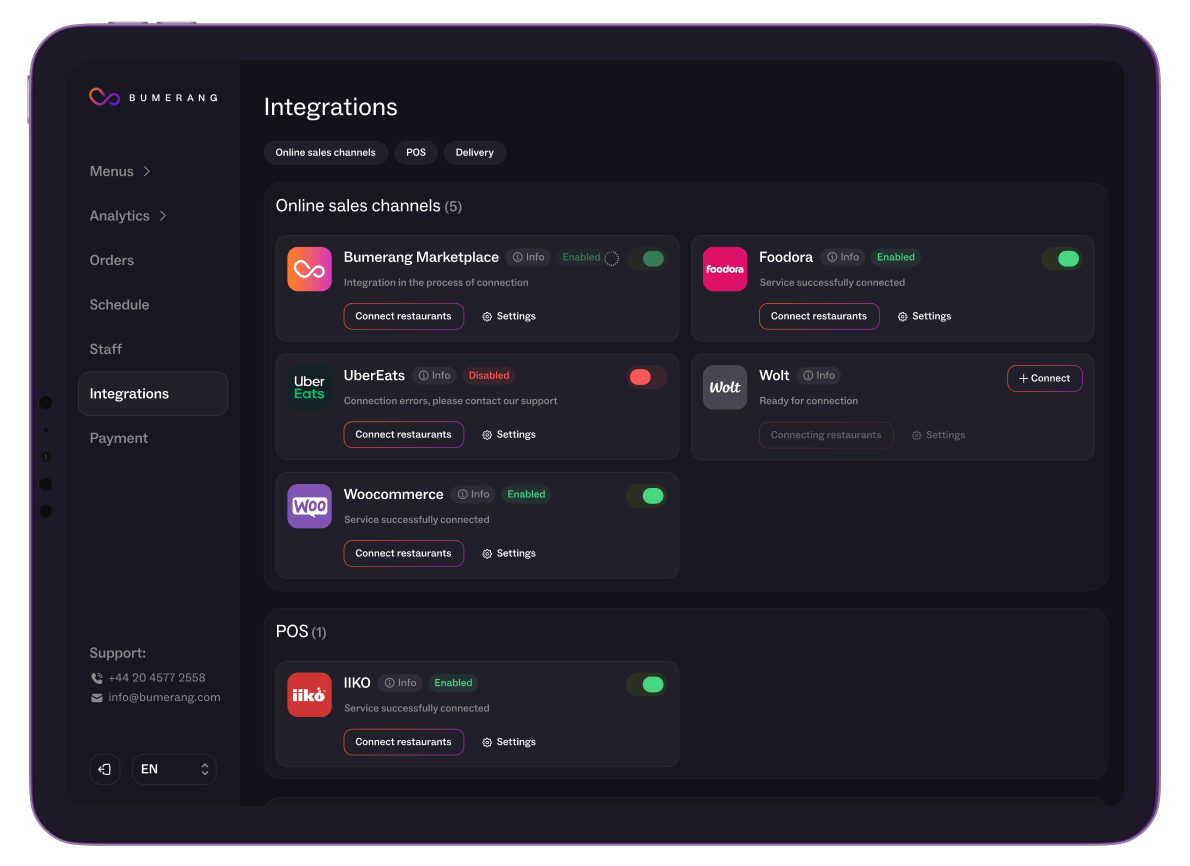This screenshot has width=1190, height=866.
Task: Click the Integrations page title
Action: [x=331, y=107]
